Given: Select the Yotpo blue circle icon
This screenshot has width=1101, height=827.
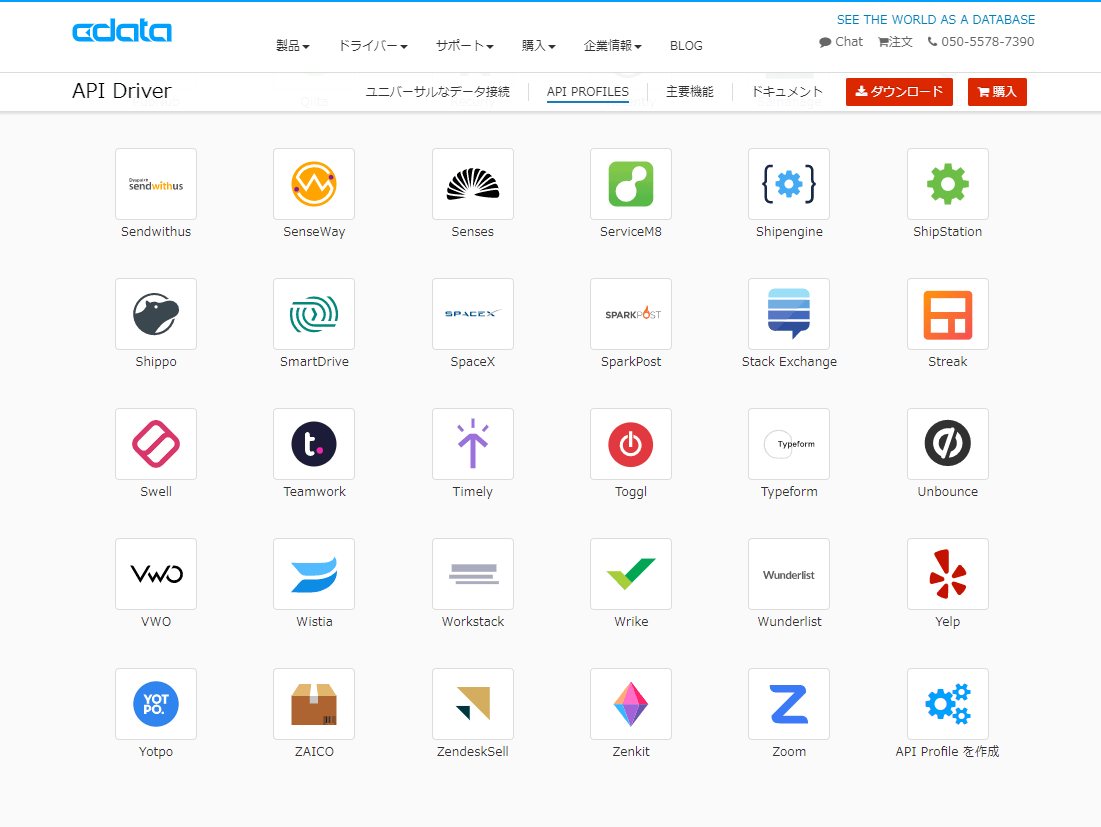Looking at the screenshot, I should [156, 703].
